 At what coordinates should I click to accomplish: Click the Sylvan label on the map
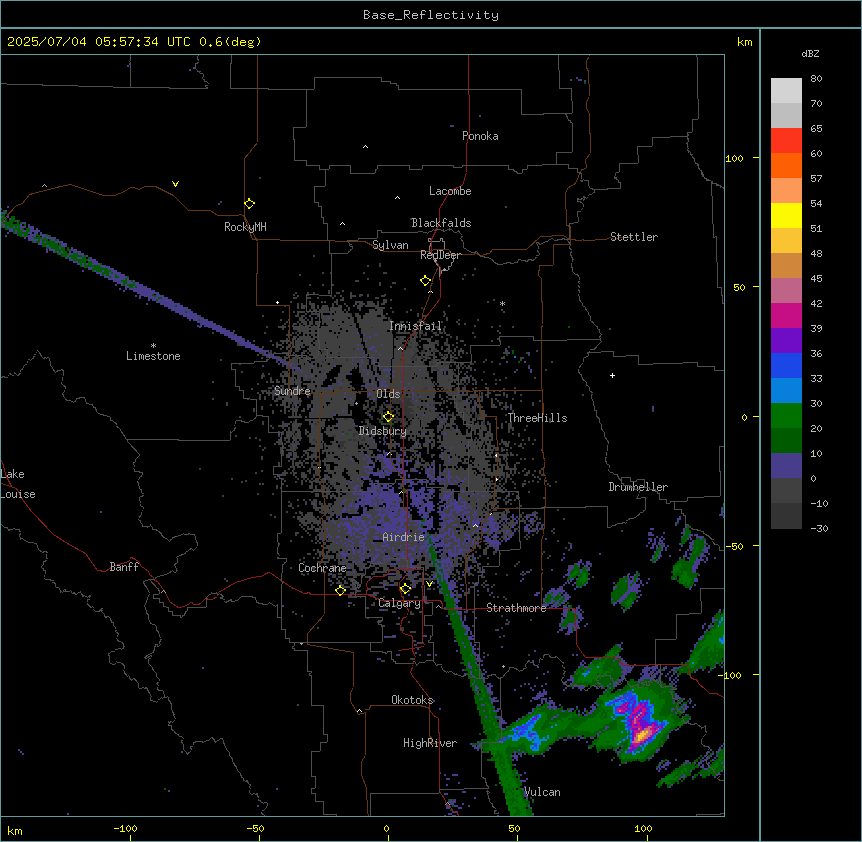(x=390, y=245)
